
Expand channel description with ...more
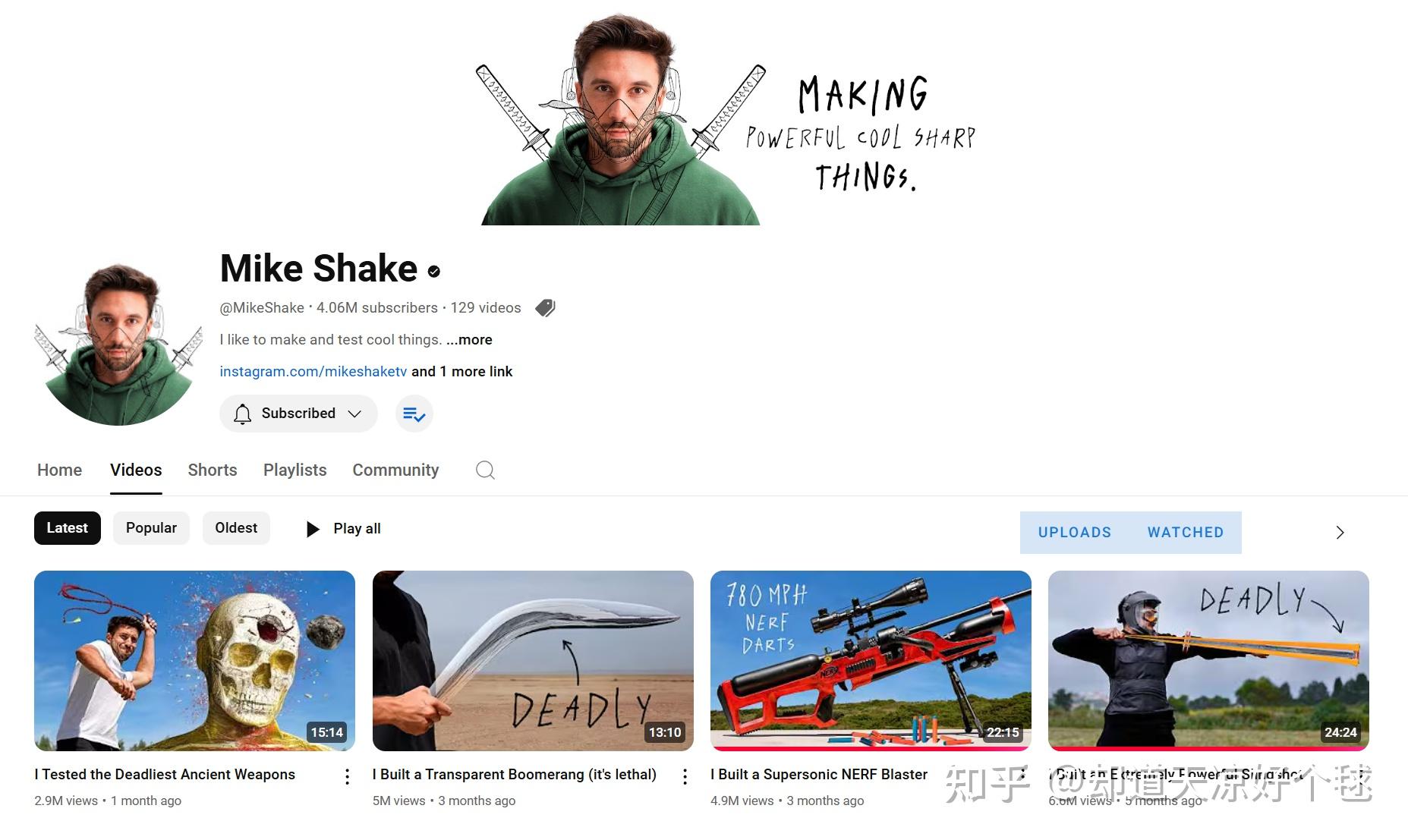[469, 340]
